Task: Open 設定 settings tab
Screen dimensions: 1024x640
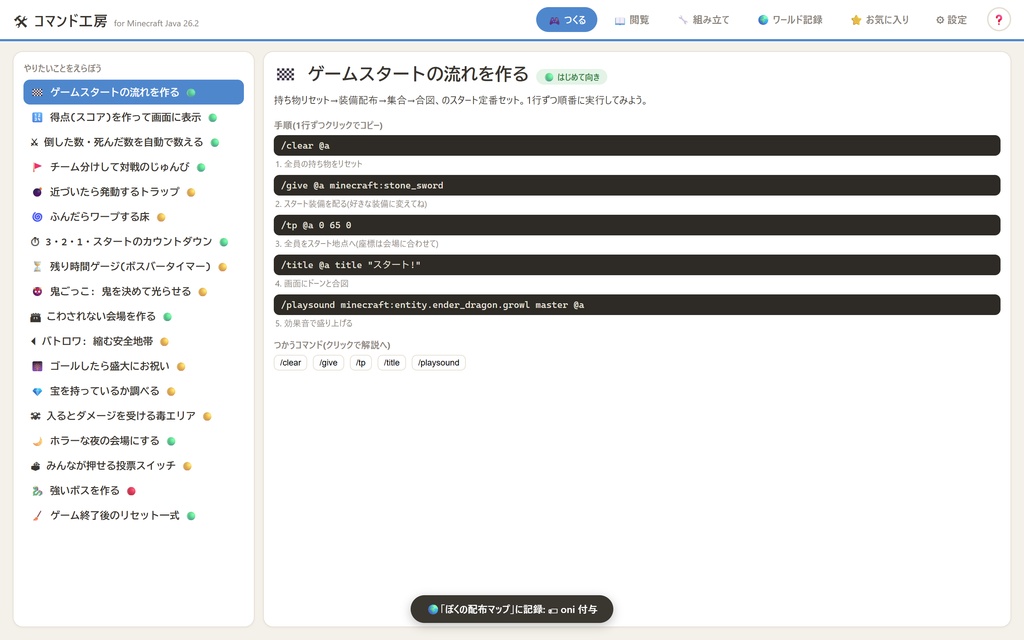Action: (x=951, y=20)
